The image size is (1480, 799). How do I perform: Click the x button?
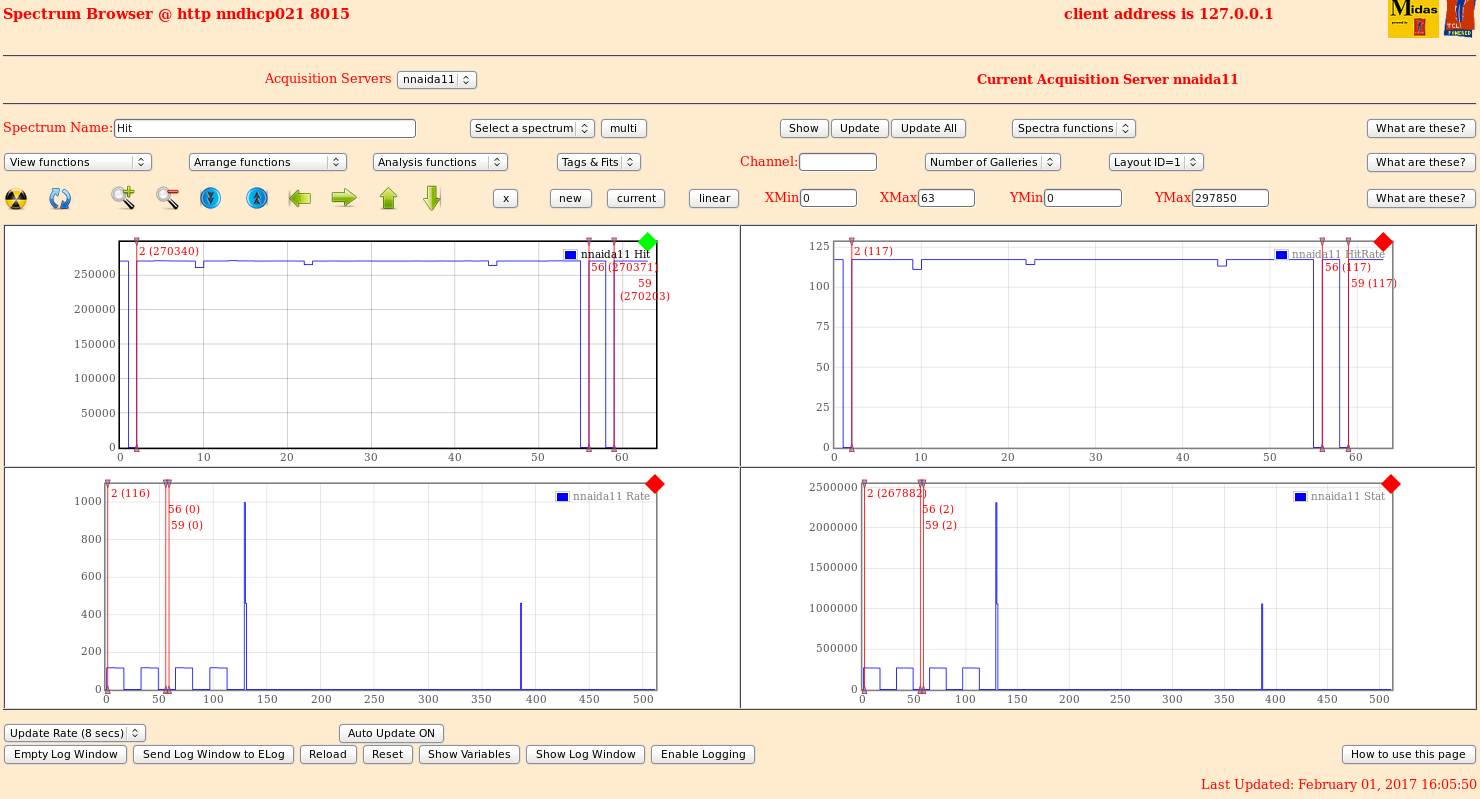pos(505,198)
